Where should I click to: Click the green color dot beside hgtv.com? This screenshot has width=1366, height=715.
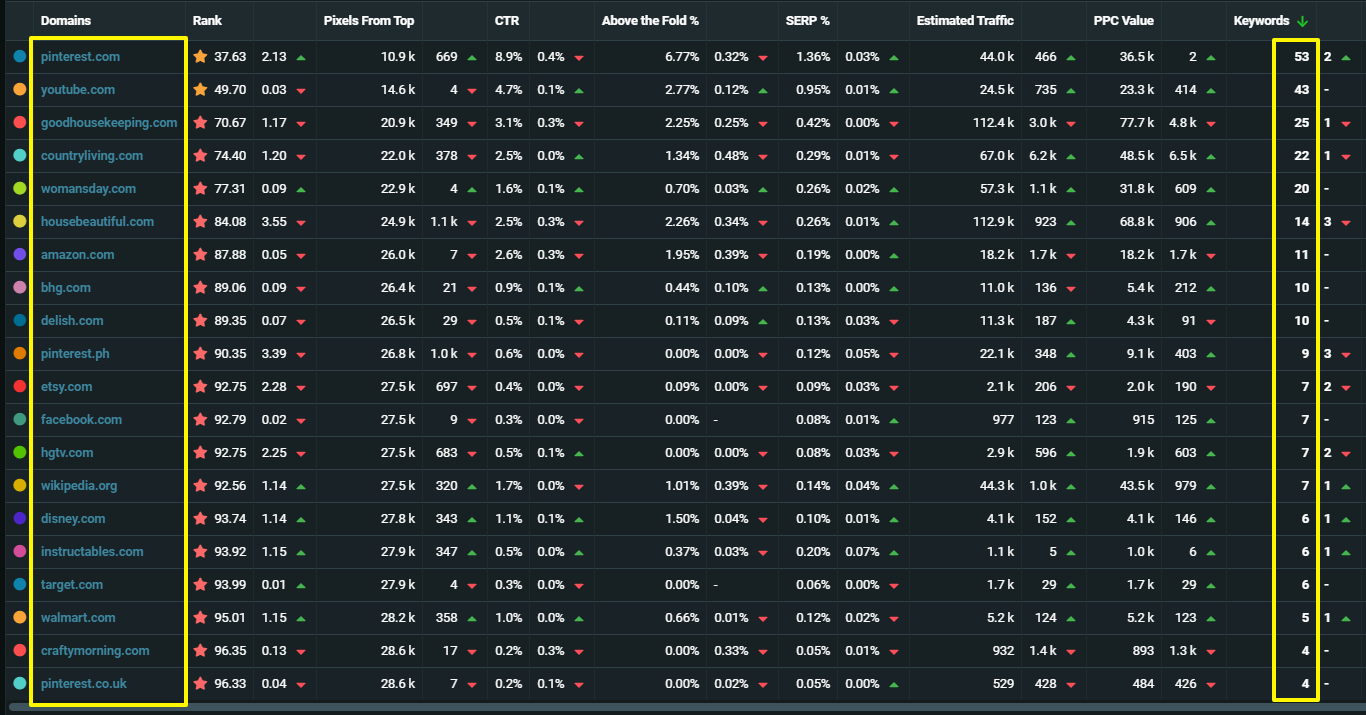coord(20,453)
